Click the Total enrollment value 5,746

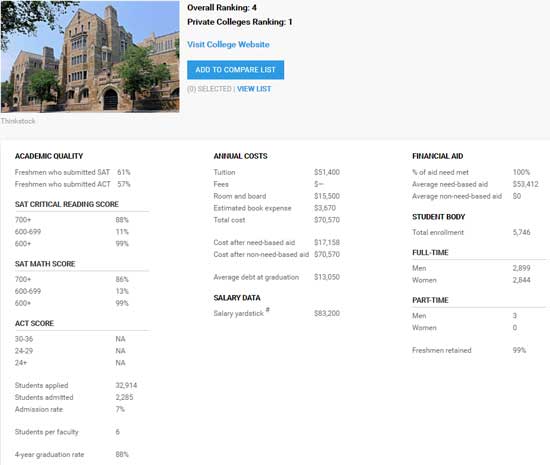[521, 232]
